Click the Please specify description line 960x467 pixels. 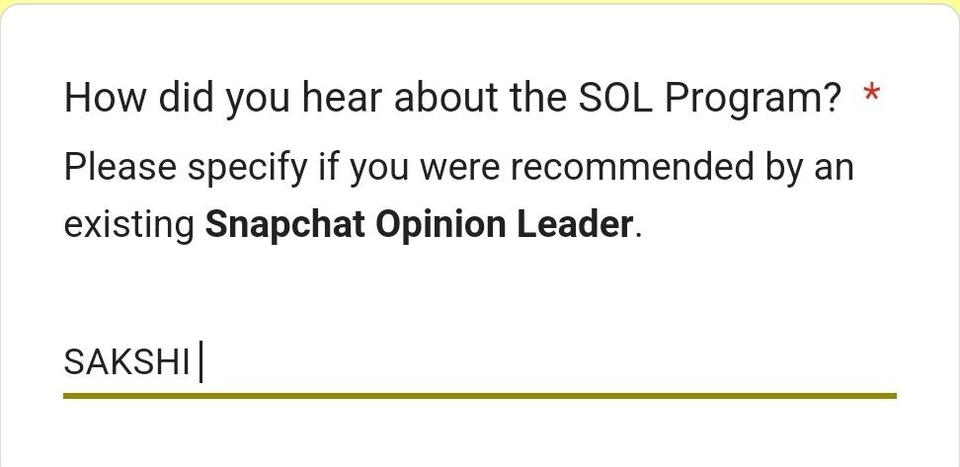[458, 166]
